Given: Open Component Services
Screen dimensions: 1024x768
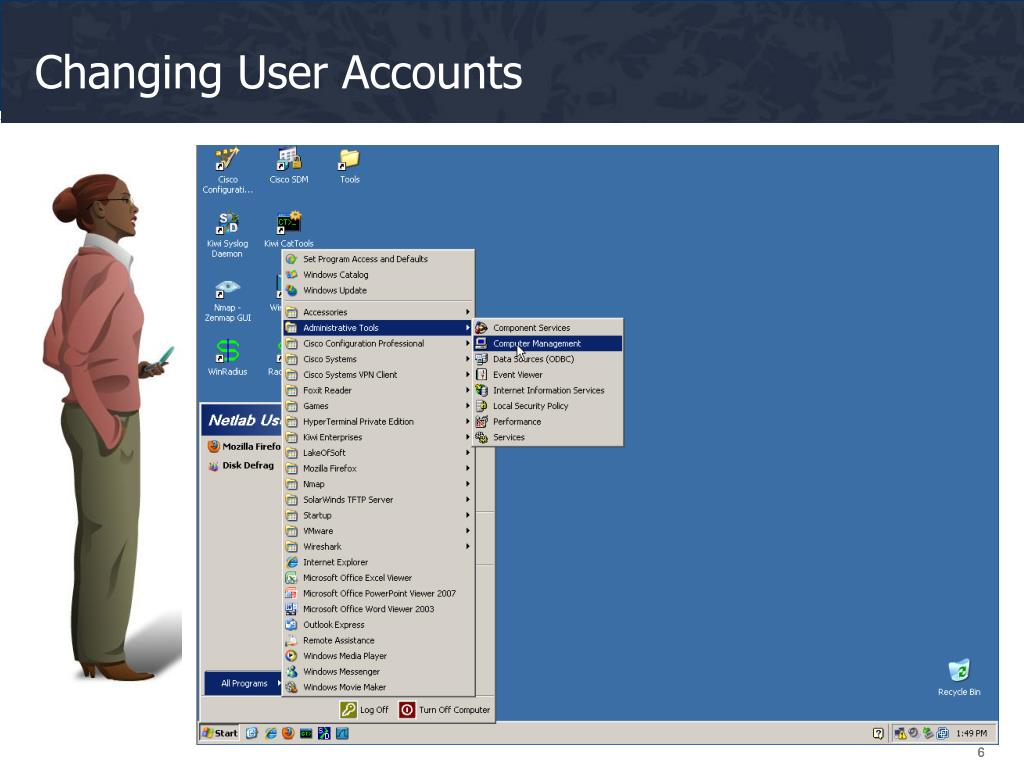Looking at the screenshot, I should click(x=548, y=328).
